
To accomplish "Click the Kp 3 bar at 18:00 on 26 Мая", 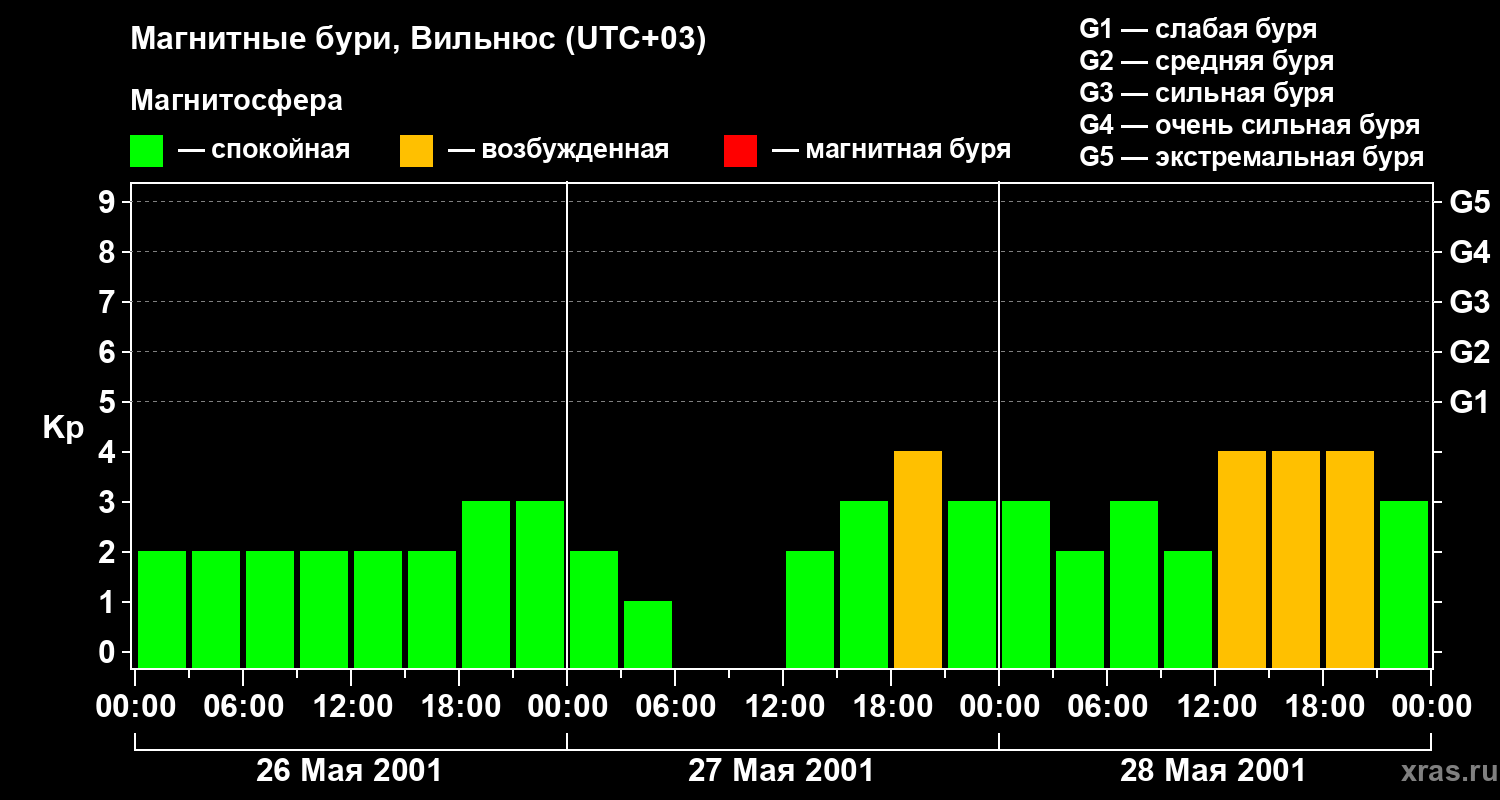I will [x=486, y=584].
